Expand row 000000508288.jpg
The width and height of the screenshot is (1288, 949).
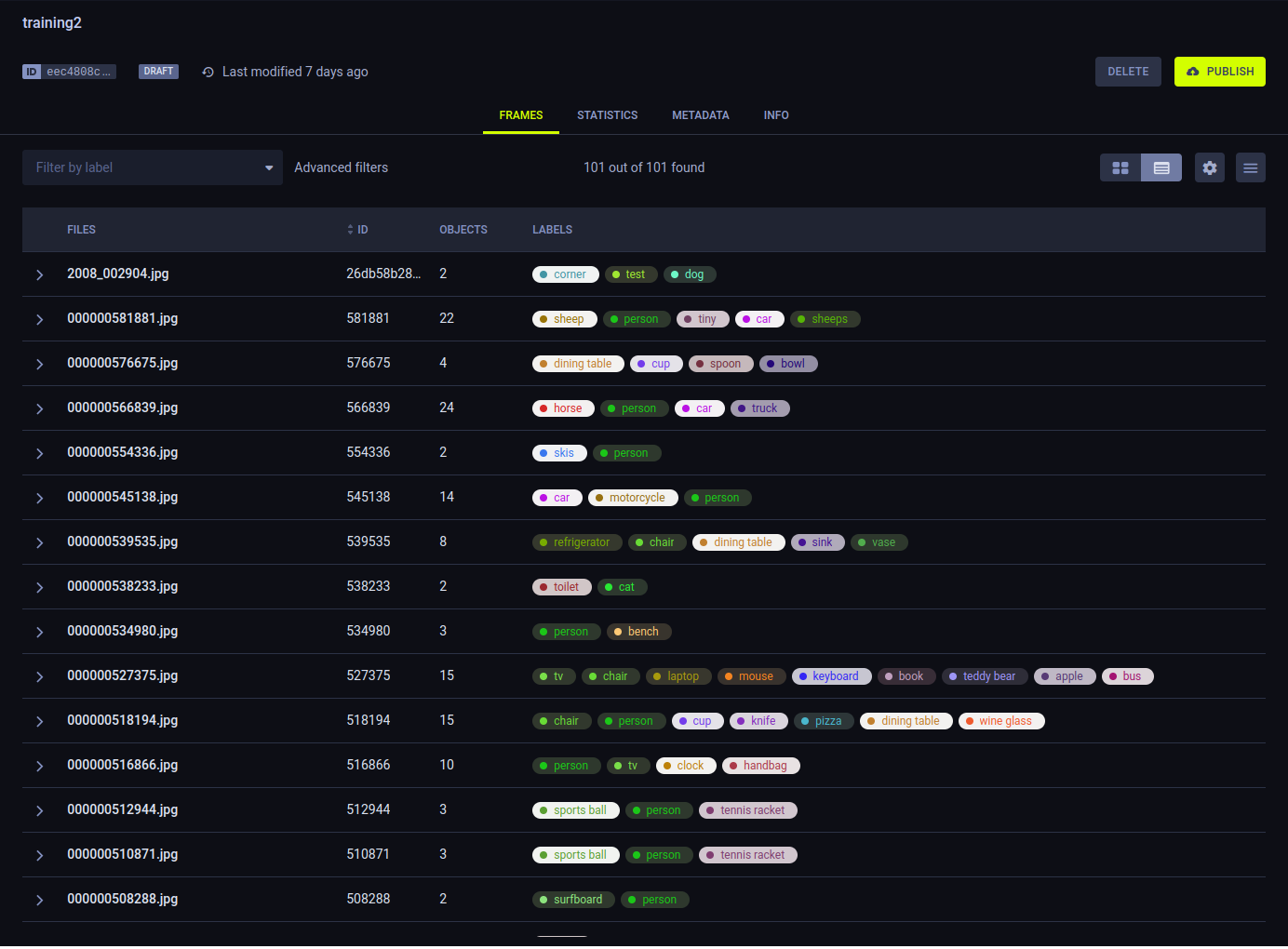pos(39,900)
